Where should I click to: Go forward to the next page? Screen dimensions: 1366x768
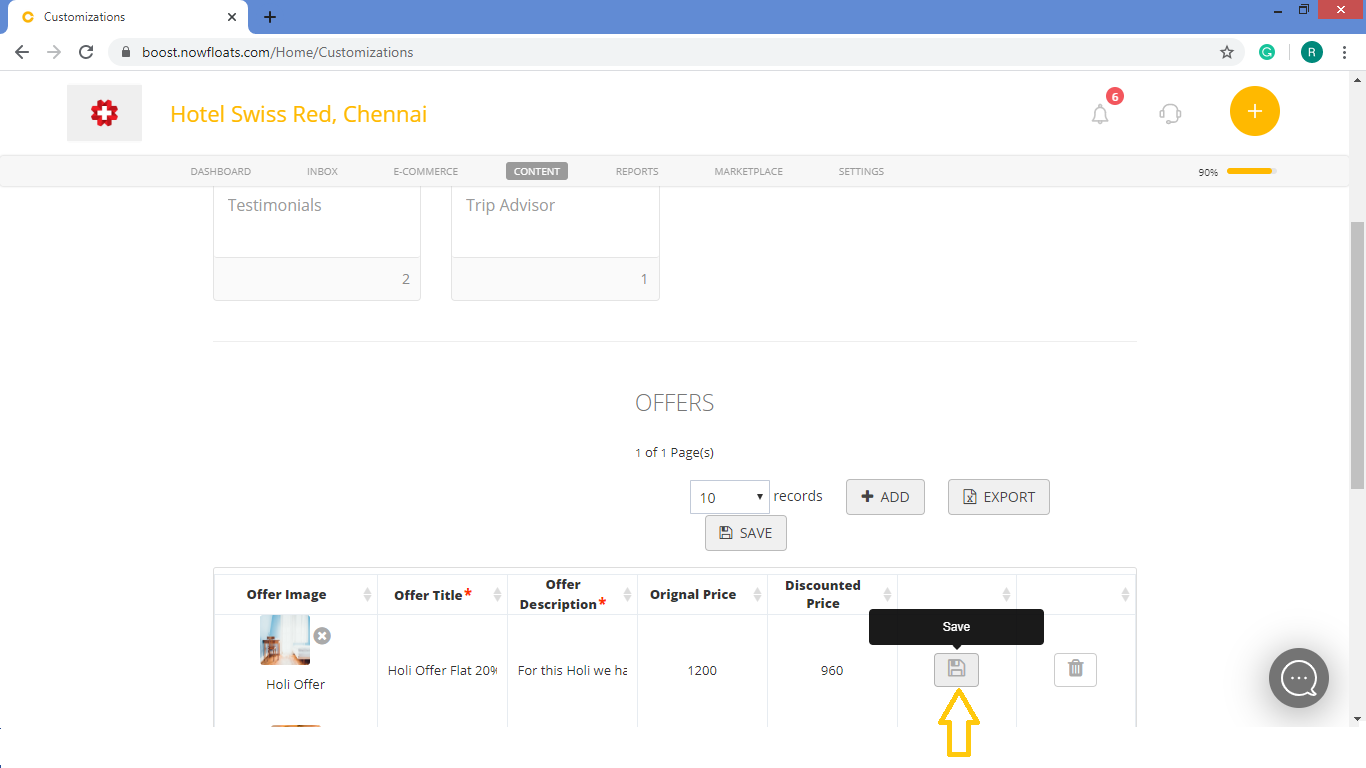tap(54, 52)
